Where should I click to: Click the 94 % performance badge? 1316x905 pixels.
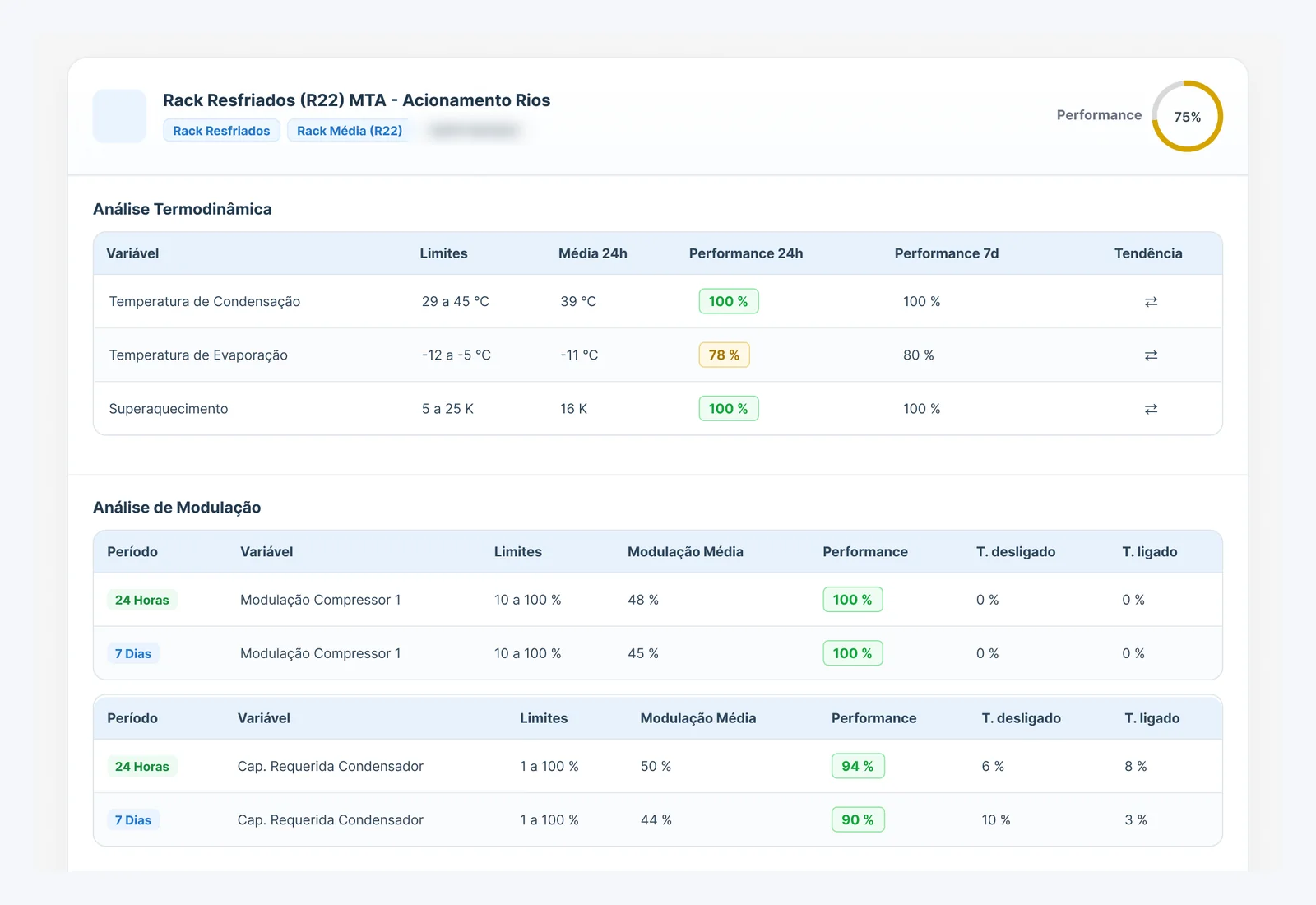858,766
